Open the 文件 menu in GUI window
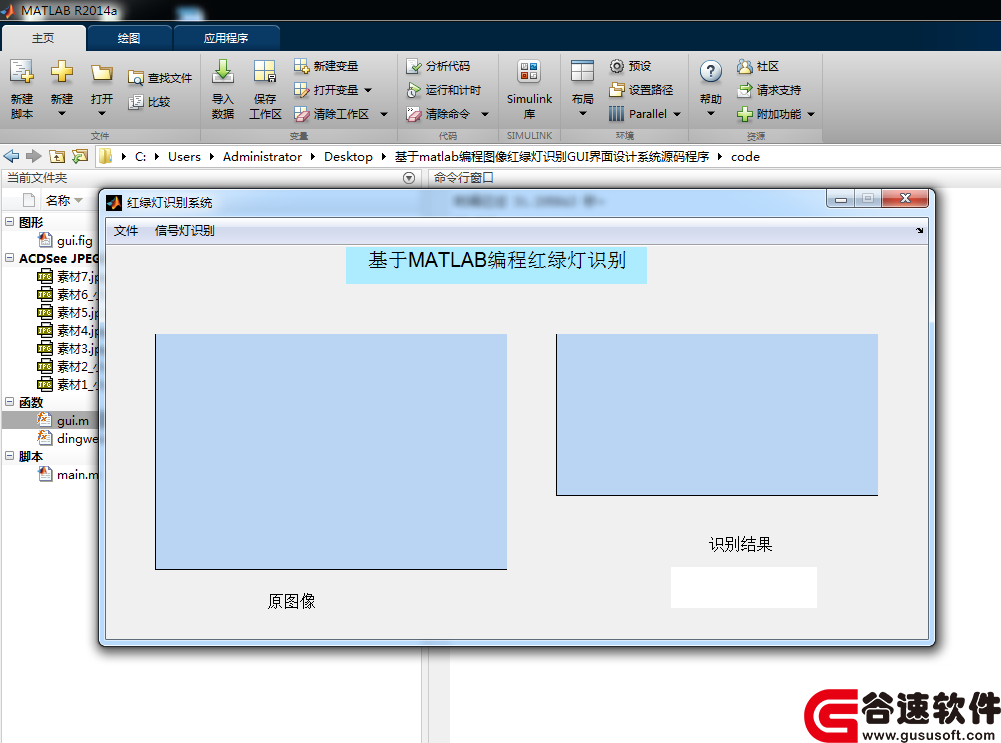Screen dimensions: 1001x743 [126, 230]
